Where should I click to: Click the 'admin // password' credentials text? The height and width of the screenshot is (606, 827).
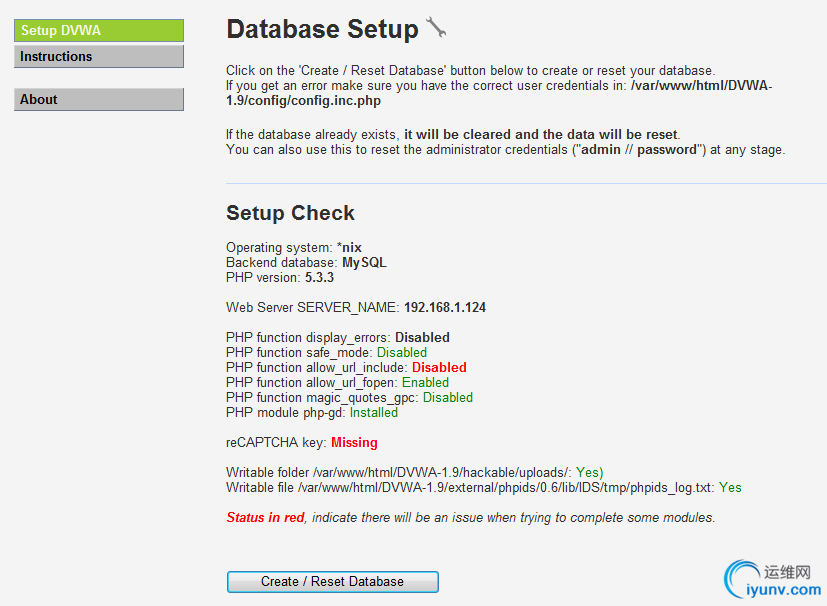click(x=639, y=150)
